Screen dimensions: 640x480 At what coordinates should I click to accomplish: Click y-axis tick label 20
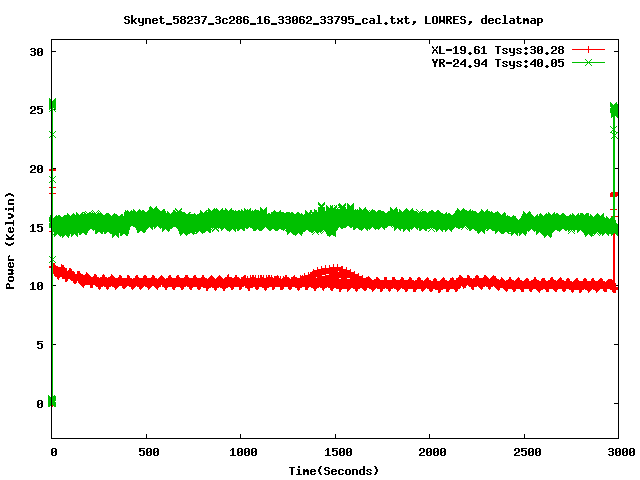(x=36, y=169)
